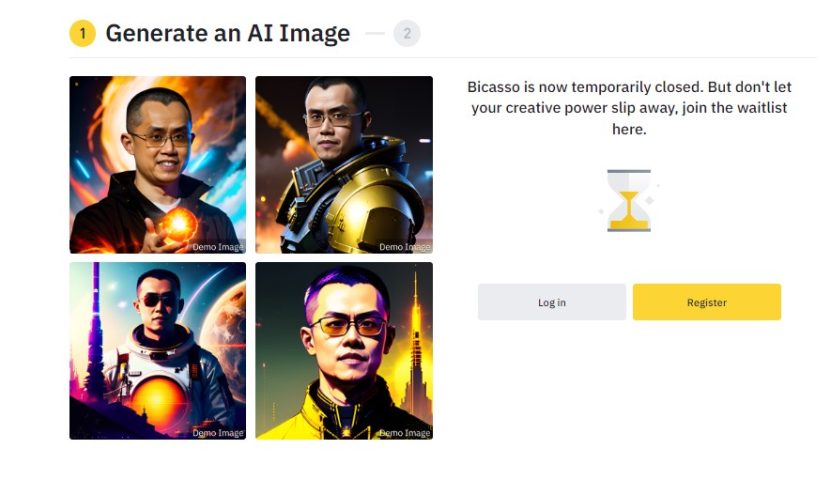Click the Bicasso temporarily closed message
The image size is (831, 480).
(629, 108)
